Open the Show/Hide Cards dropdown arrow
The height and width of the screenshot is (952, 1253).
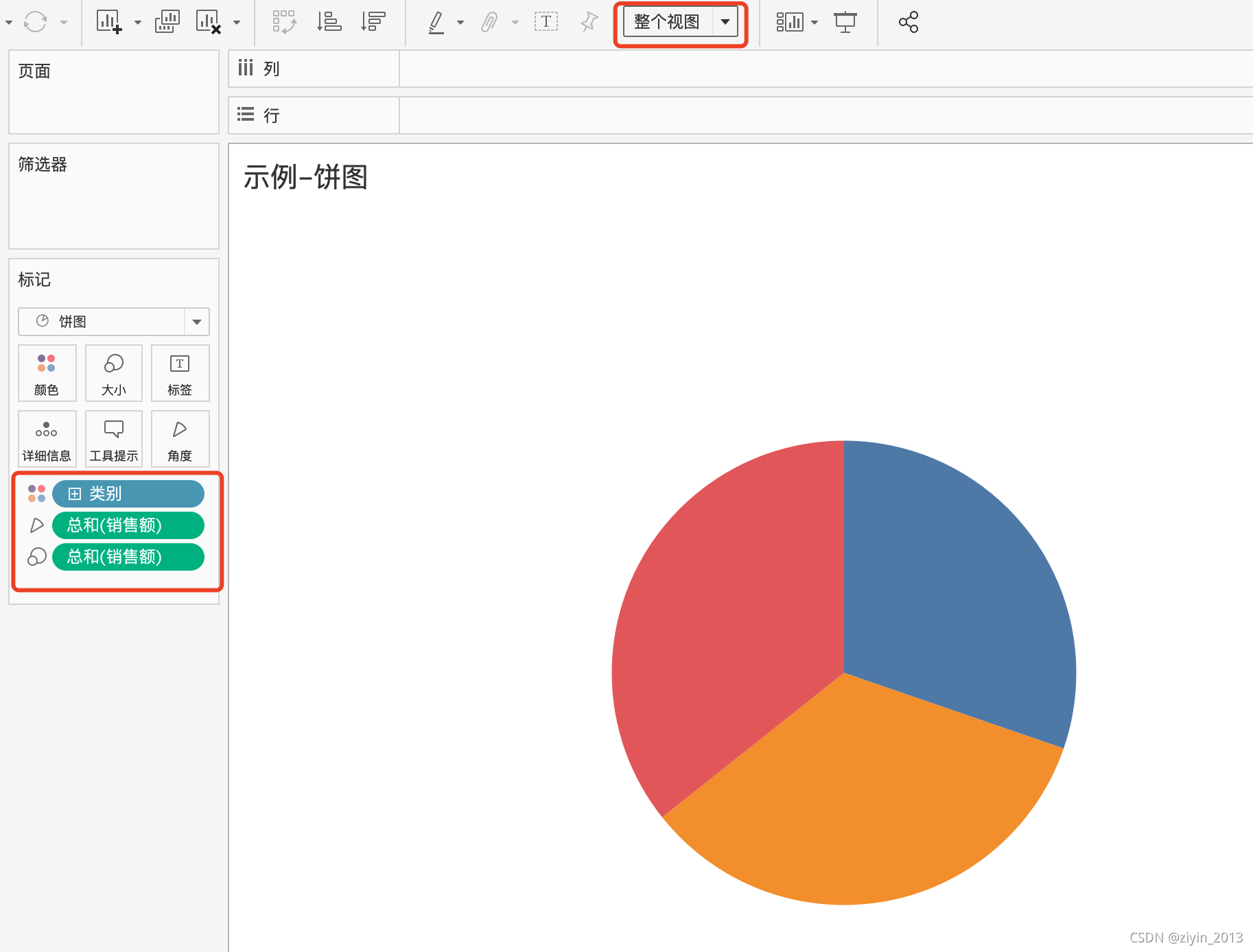pos(815,23)
